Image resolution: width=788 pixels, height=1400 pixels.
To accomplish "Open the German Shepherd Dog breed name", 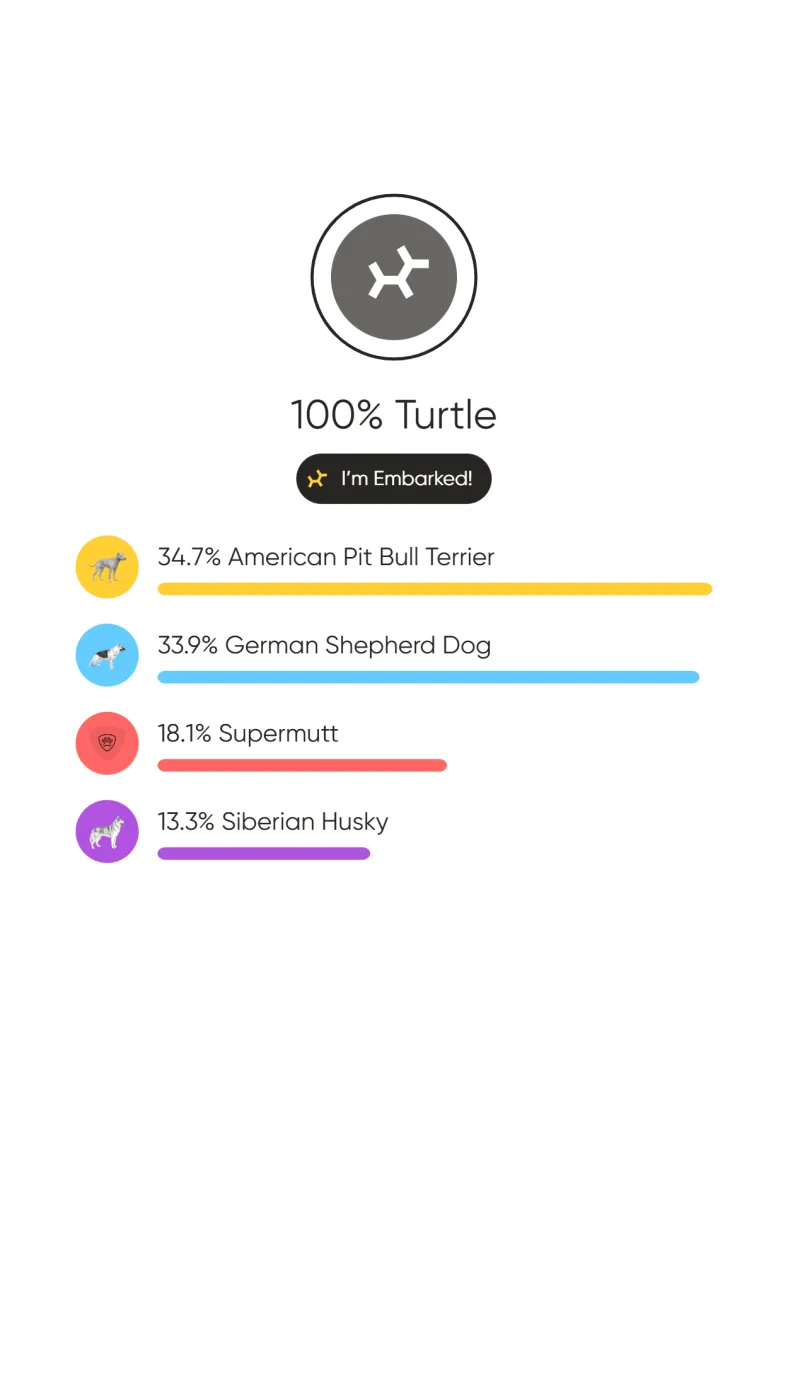I will click(x=358, y=645).
